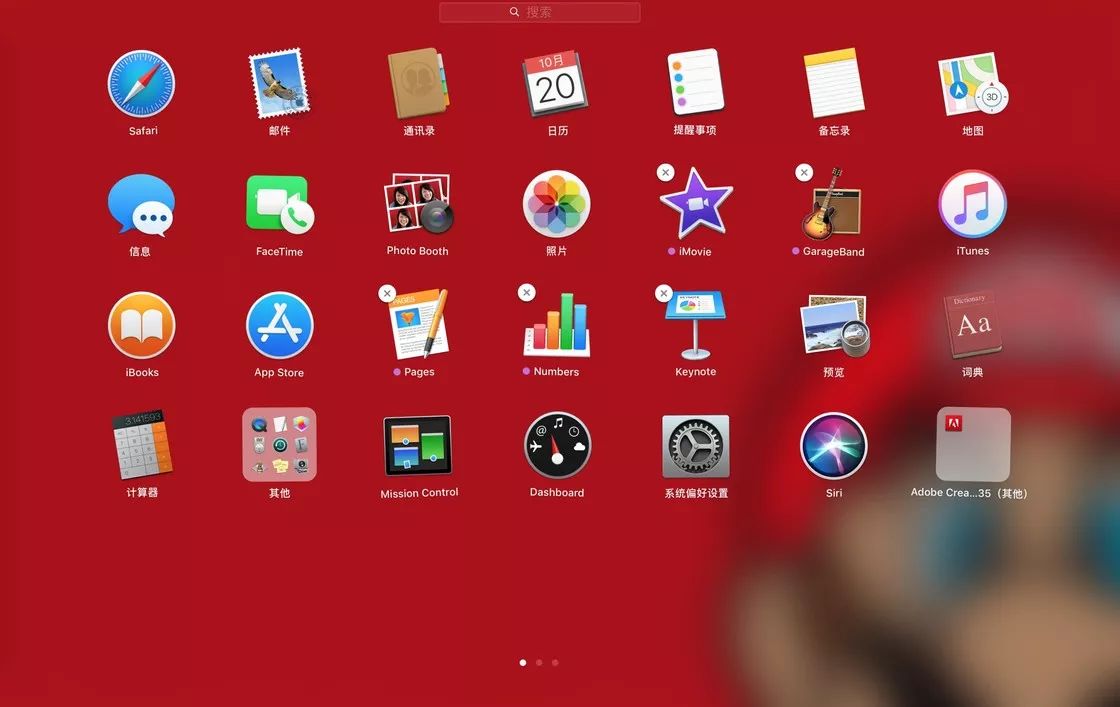Viewport: 1120px width, 707px height.
Task: Go to the third Launchpad page dot
Action: pos(555,663)
